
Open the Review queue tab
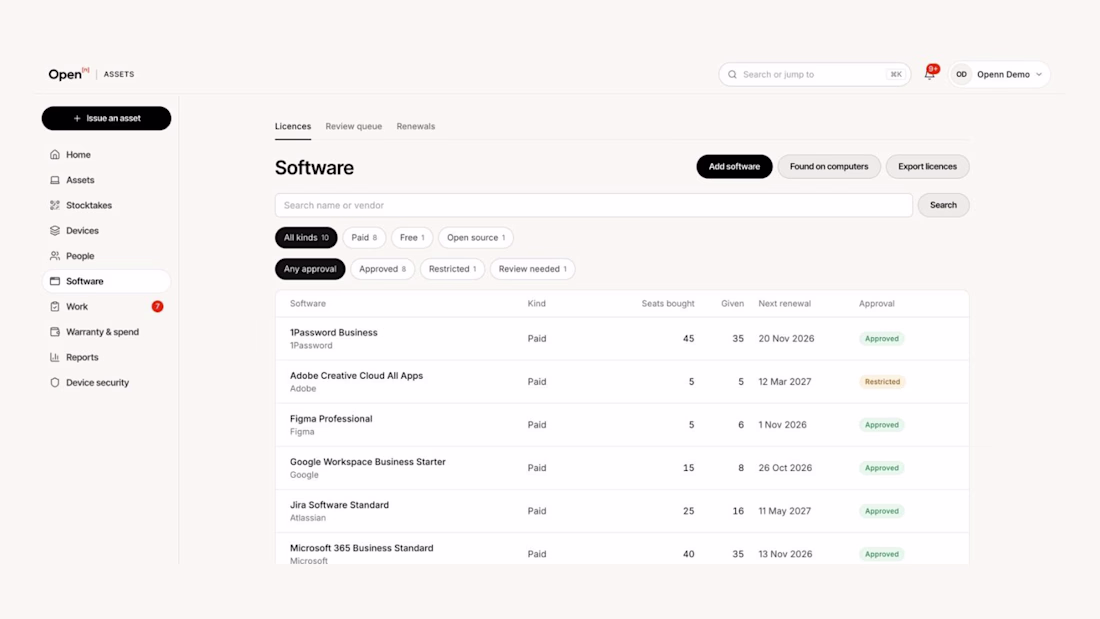[354, 126]
